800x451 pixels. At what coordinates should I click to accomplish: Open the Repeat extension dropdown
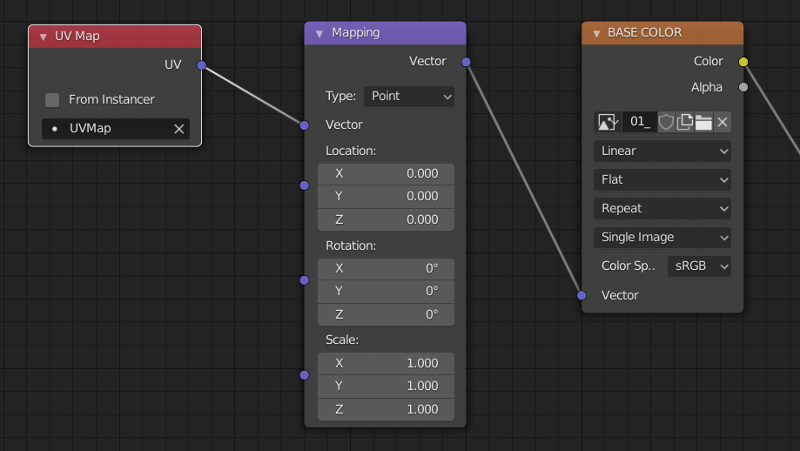(663, 209)
